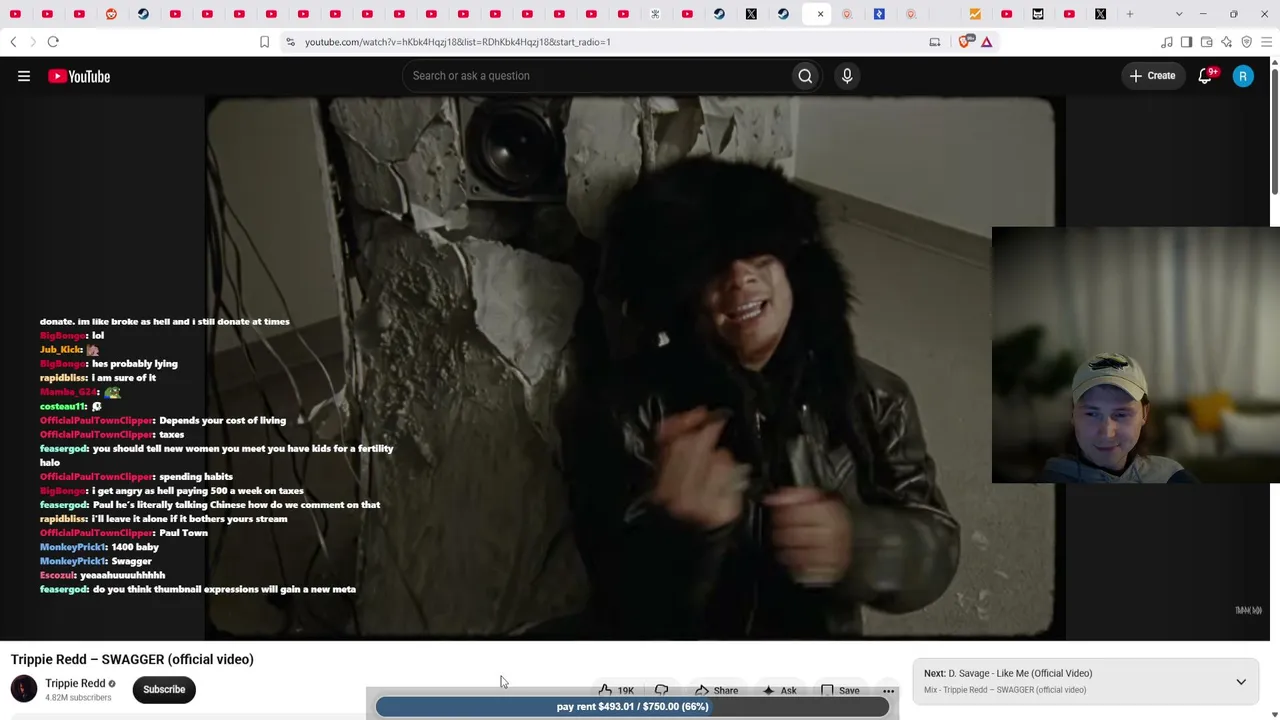Open the YouTube guide hamburger menu
The height and width of the screenshot is (720, 1280).
24,76
